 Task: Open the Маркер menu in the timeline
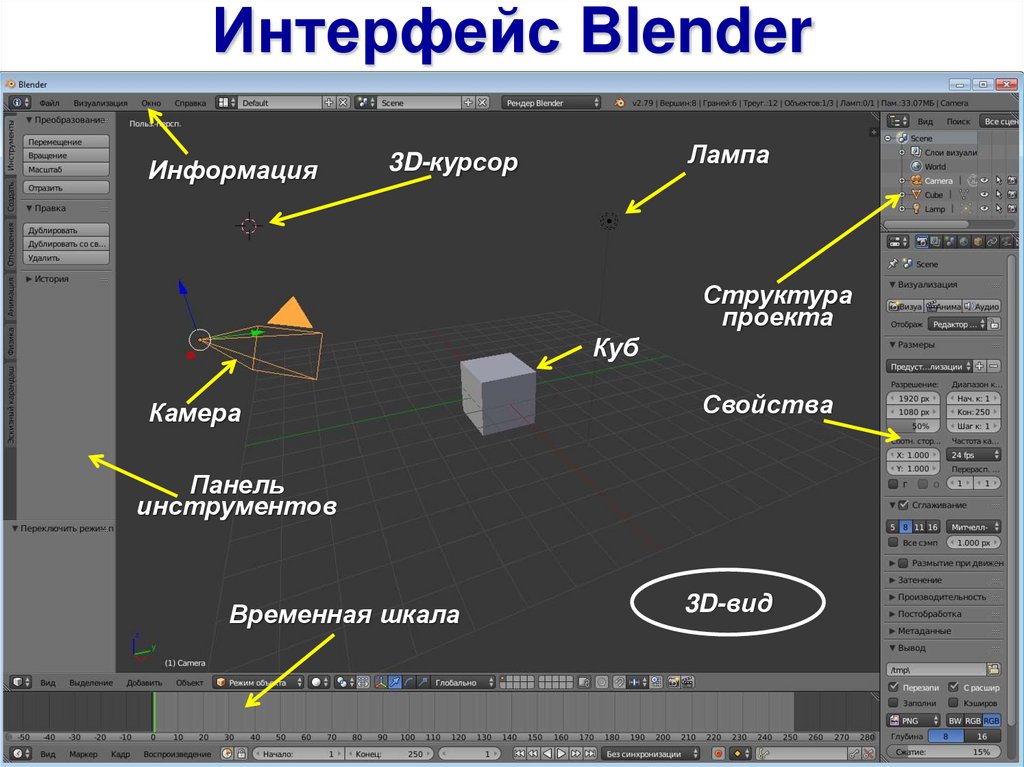pyautogui.click(x=84, y=754)
